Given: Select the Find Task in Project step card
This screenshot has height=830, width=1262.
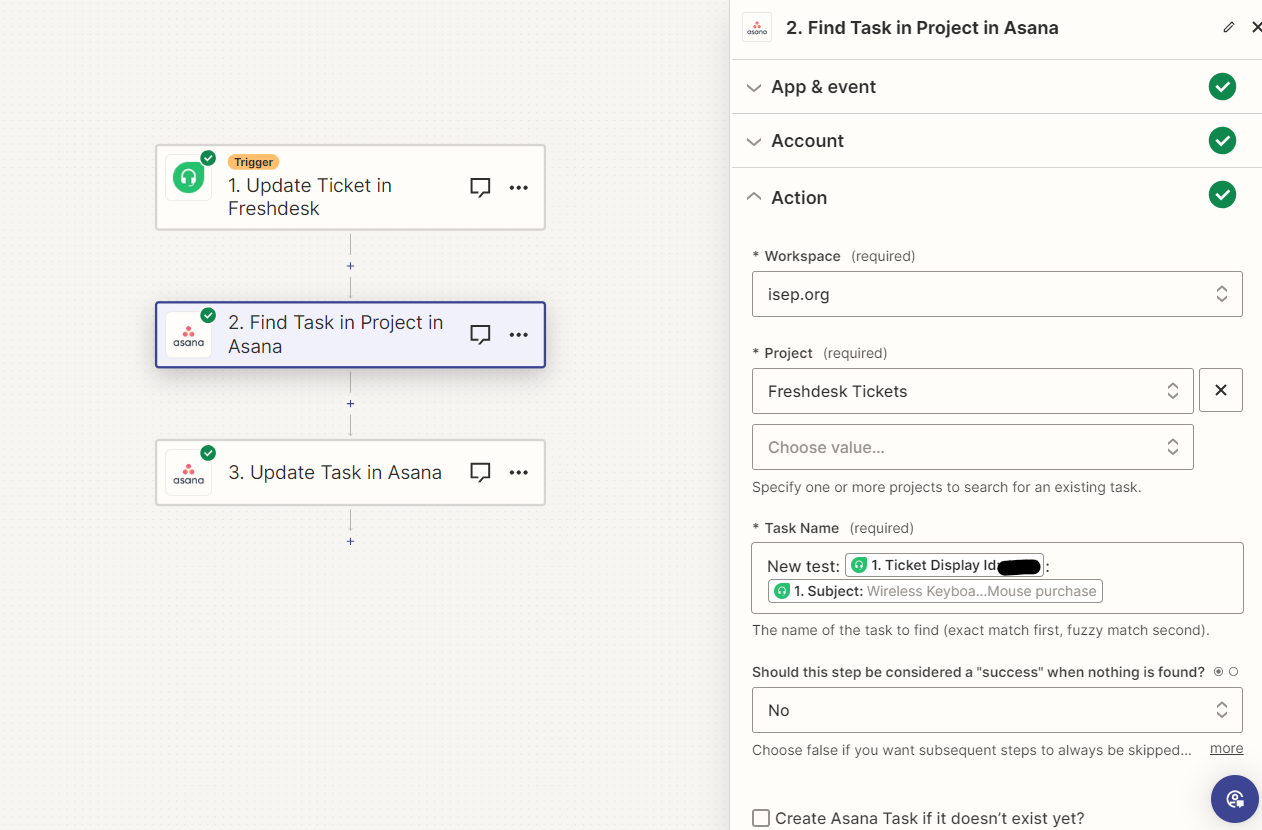Looking at the screenshot, I should pos(350,335).
